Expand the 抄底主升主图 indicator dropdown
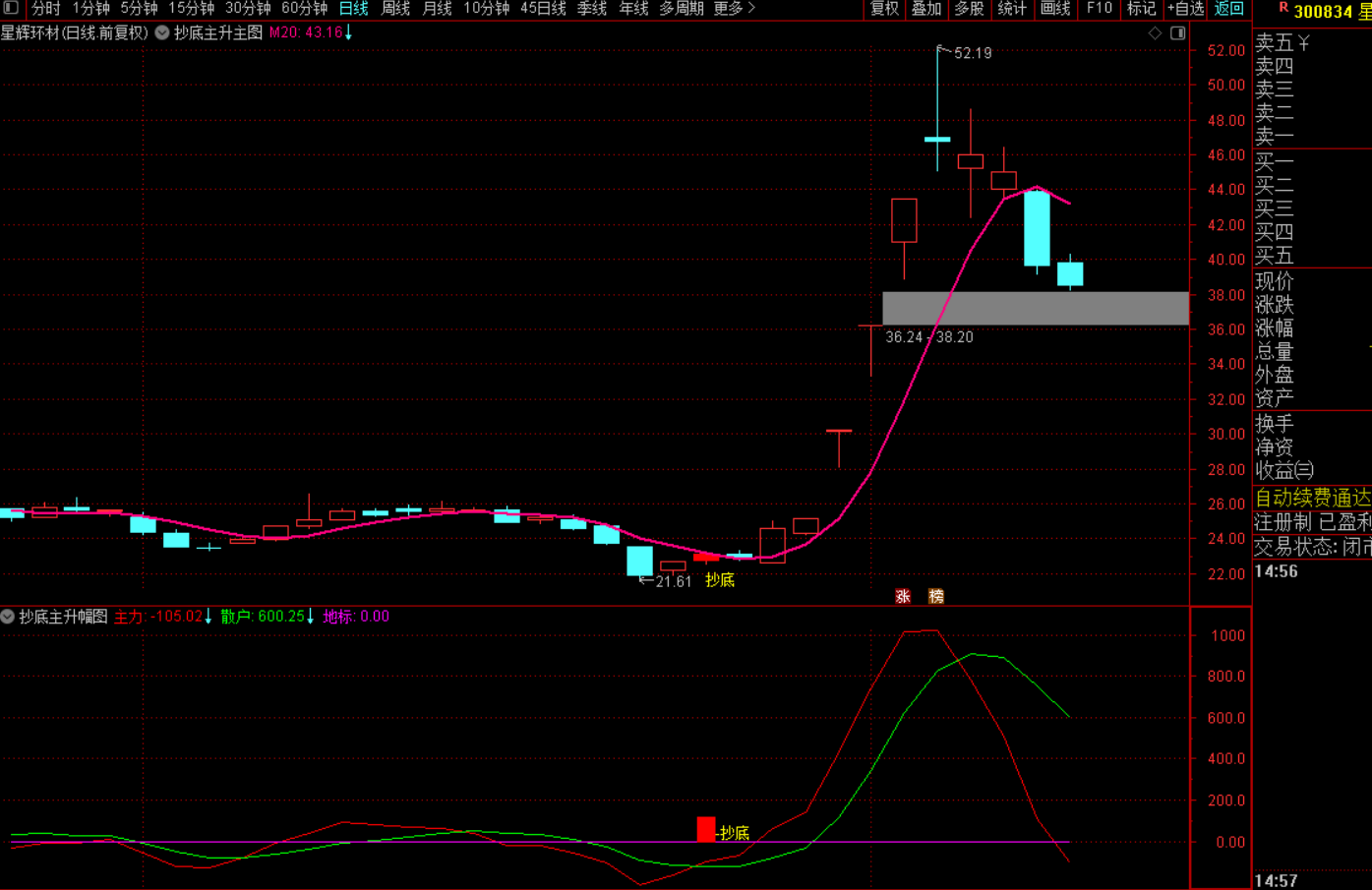Image resolution: width=1372 pixels, height=890 pixels. point(162,32)
